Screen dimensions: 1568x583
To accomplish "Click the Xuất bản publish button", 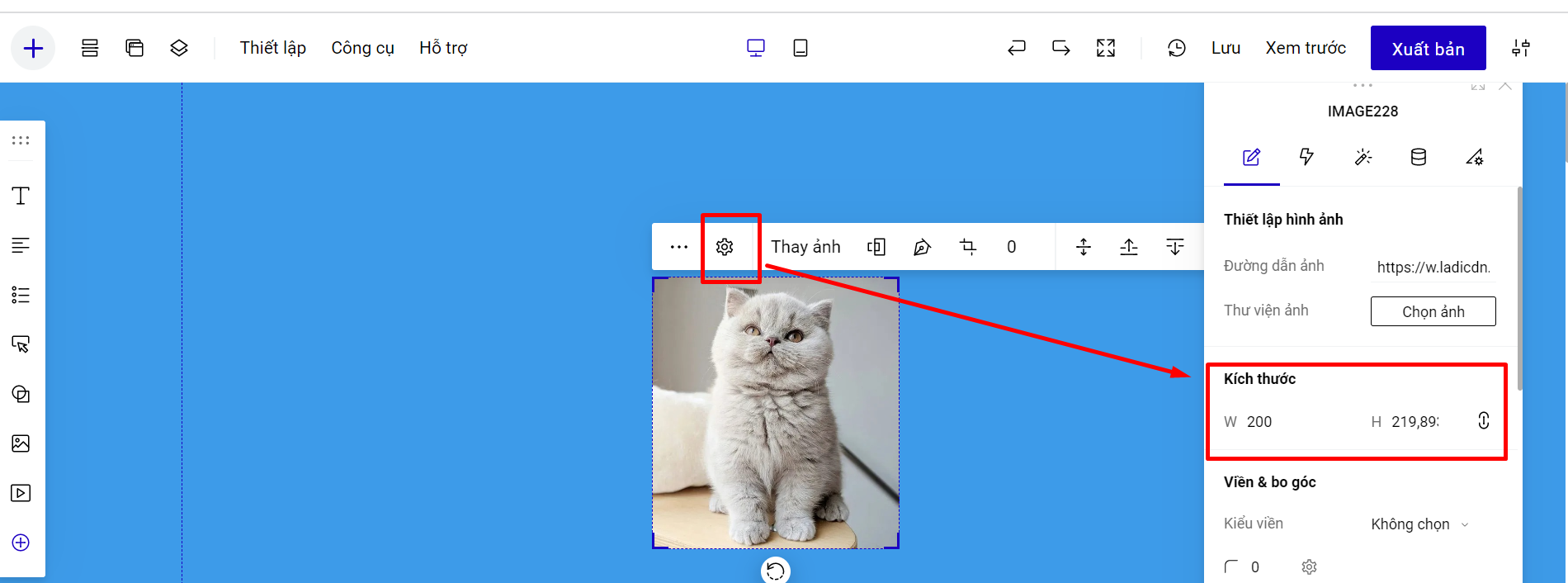I will [x=1428, y=49].
